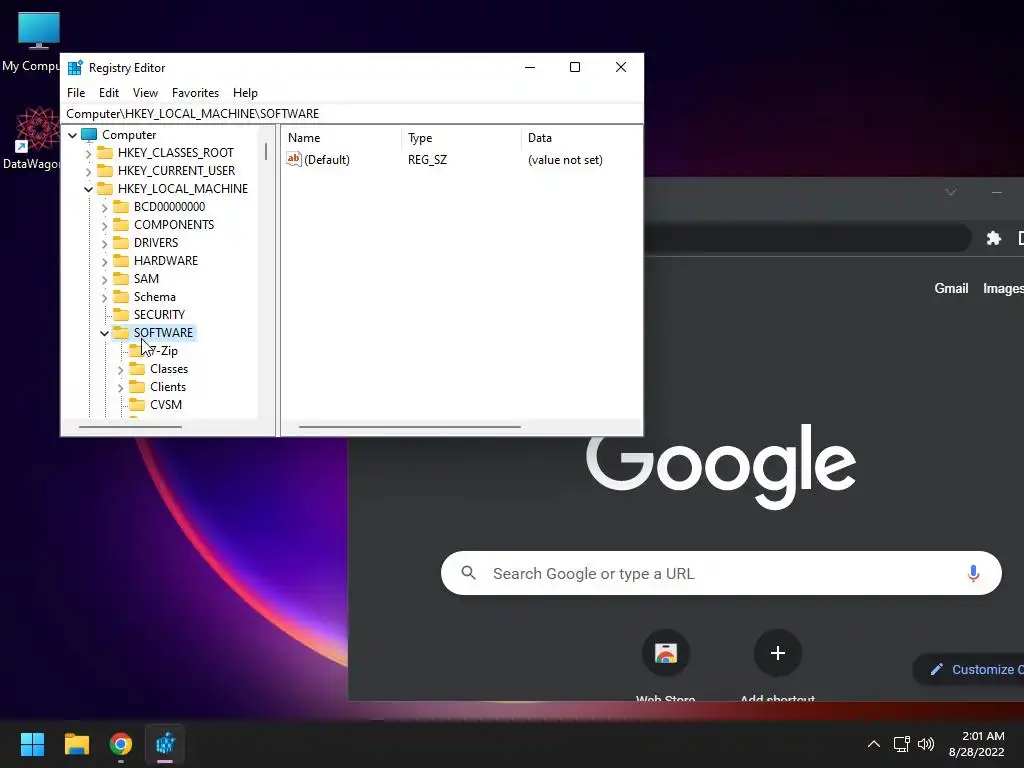Click the Data column header
The height and width of the screenshot is (768, 1024).
pos(581,138)
